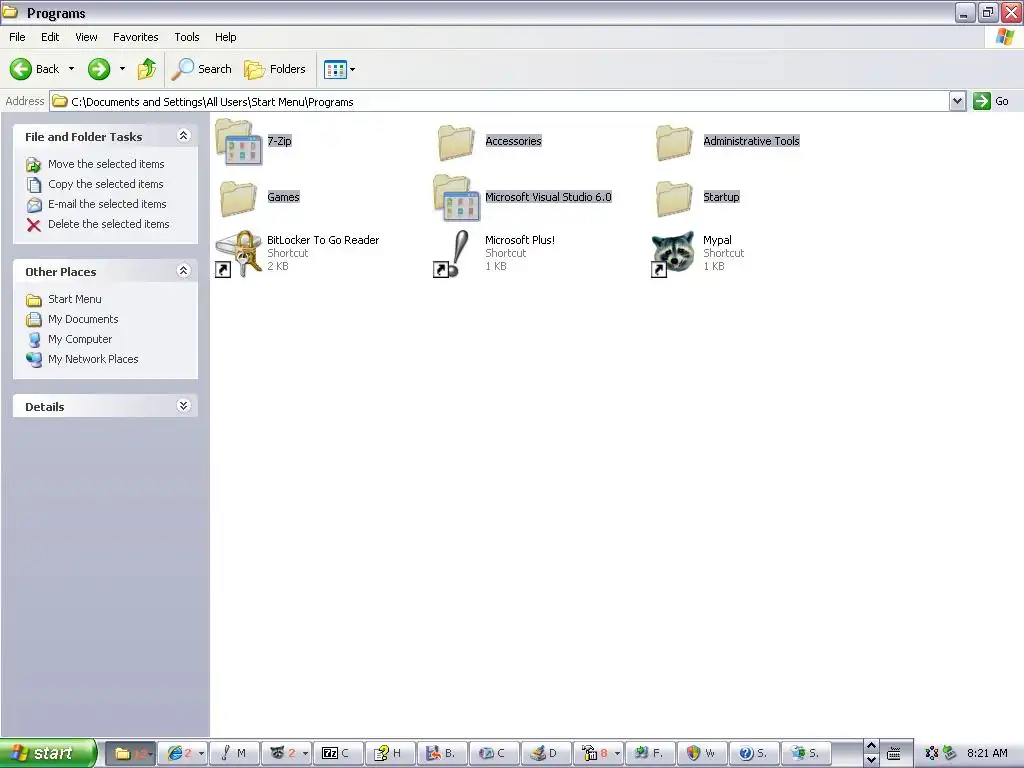
Task: Select the BitLocker To Go Reader shortcut icon
Action: pyautogui.click(x=238, y=253)
